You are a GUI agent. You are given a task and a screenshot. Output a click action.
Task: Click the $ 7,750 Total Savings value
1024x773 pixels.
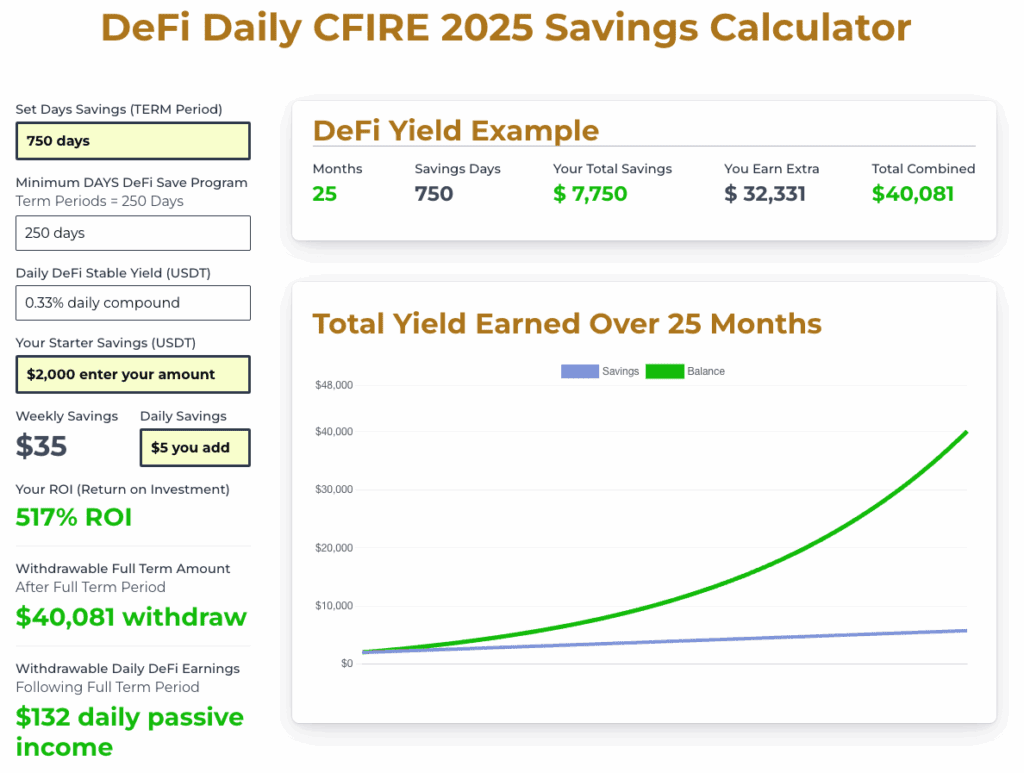pyautogui.click(x=590, y=194)
